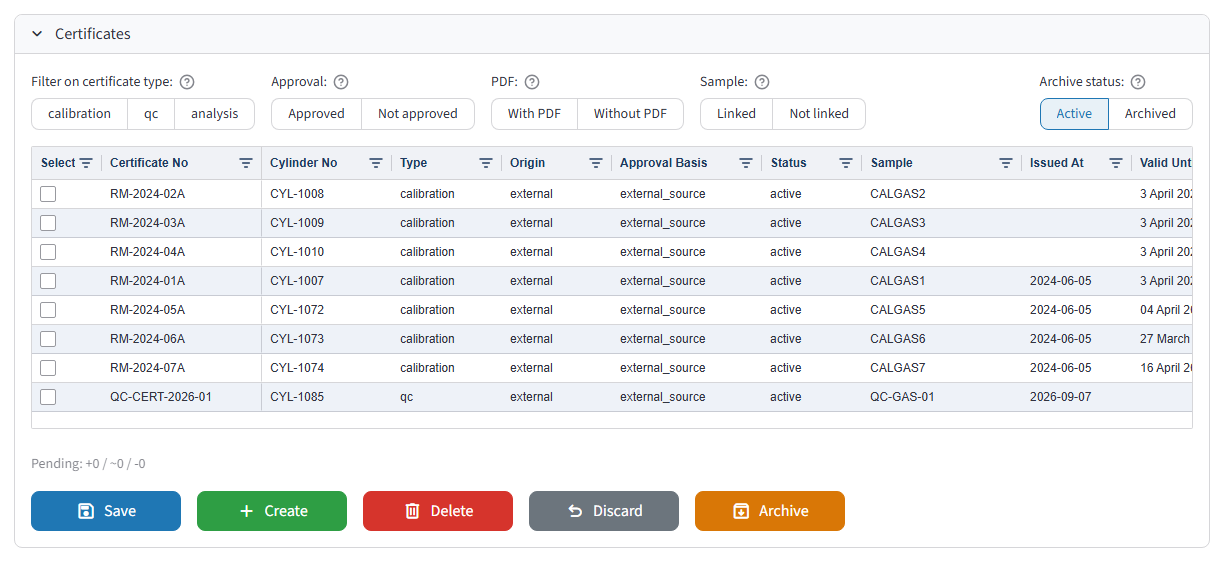Sort by Certificate No column header
This screenshot has height=561, width=1224.
click(x=149, y=163)
